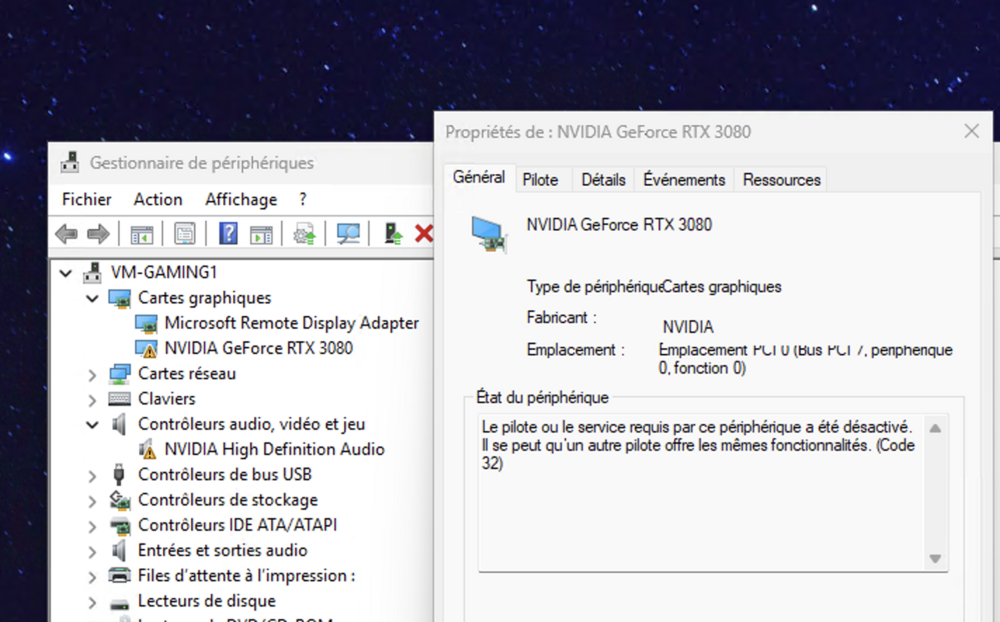Open the Fichier menu

click(87, 200)
